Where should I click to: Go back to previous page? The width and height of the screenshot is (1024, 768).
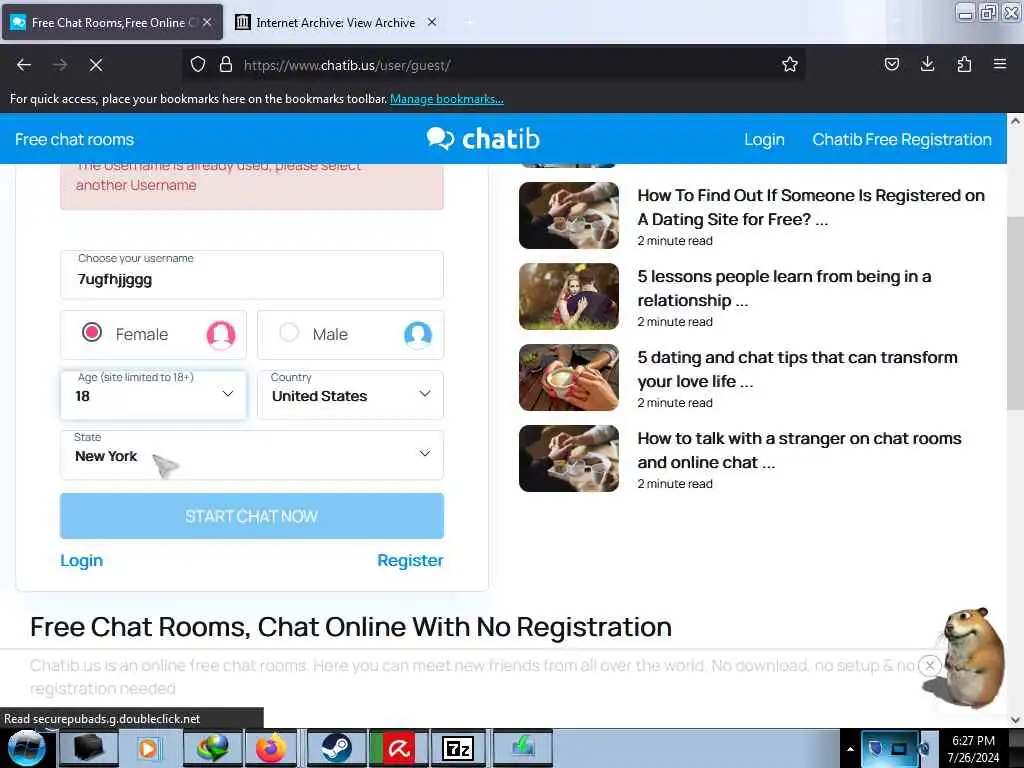[24, 65]
